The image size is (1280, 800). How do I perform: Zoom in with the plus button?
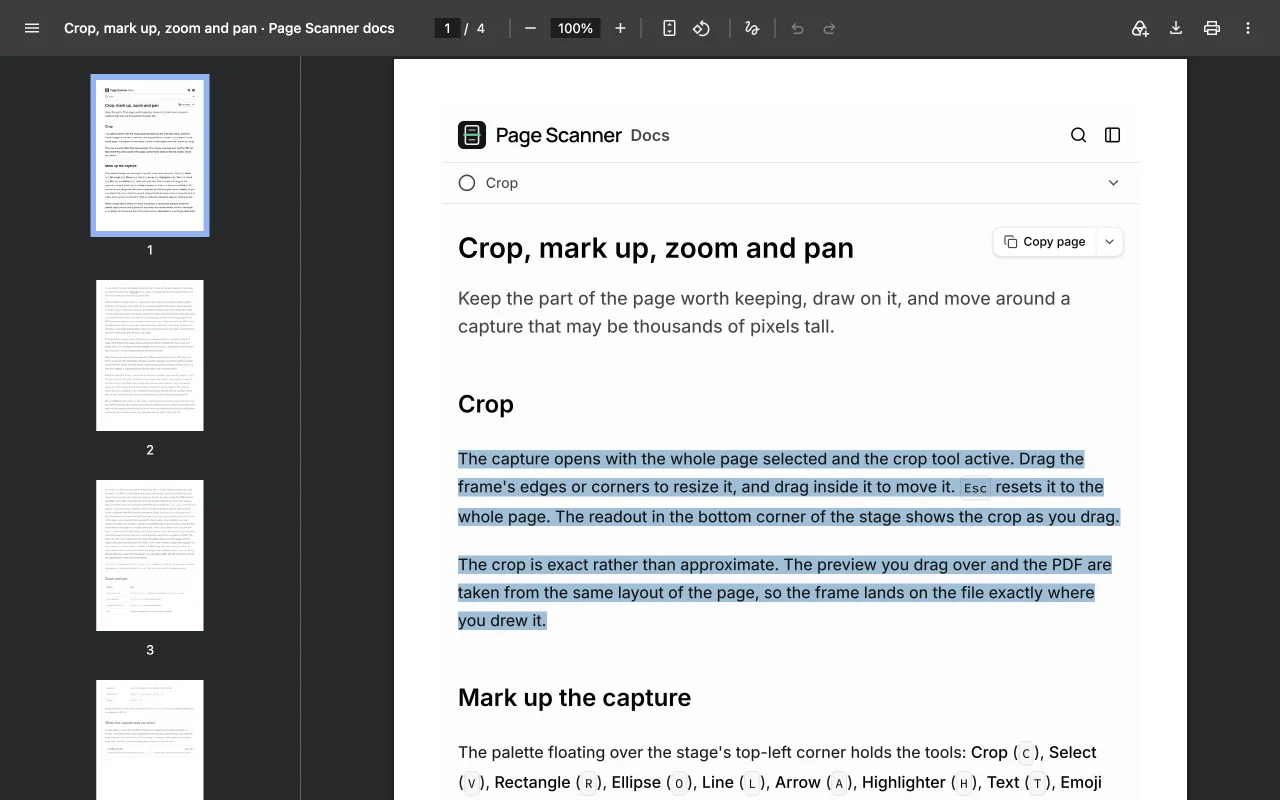click(x=620, y=28)
